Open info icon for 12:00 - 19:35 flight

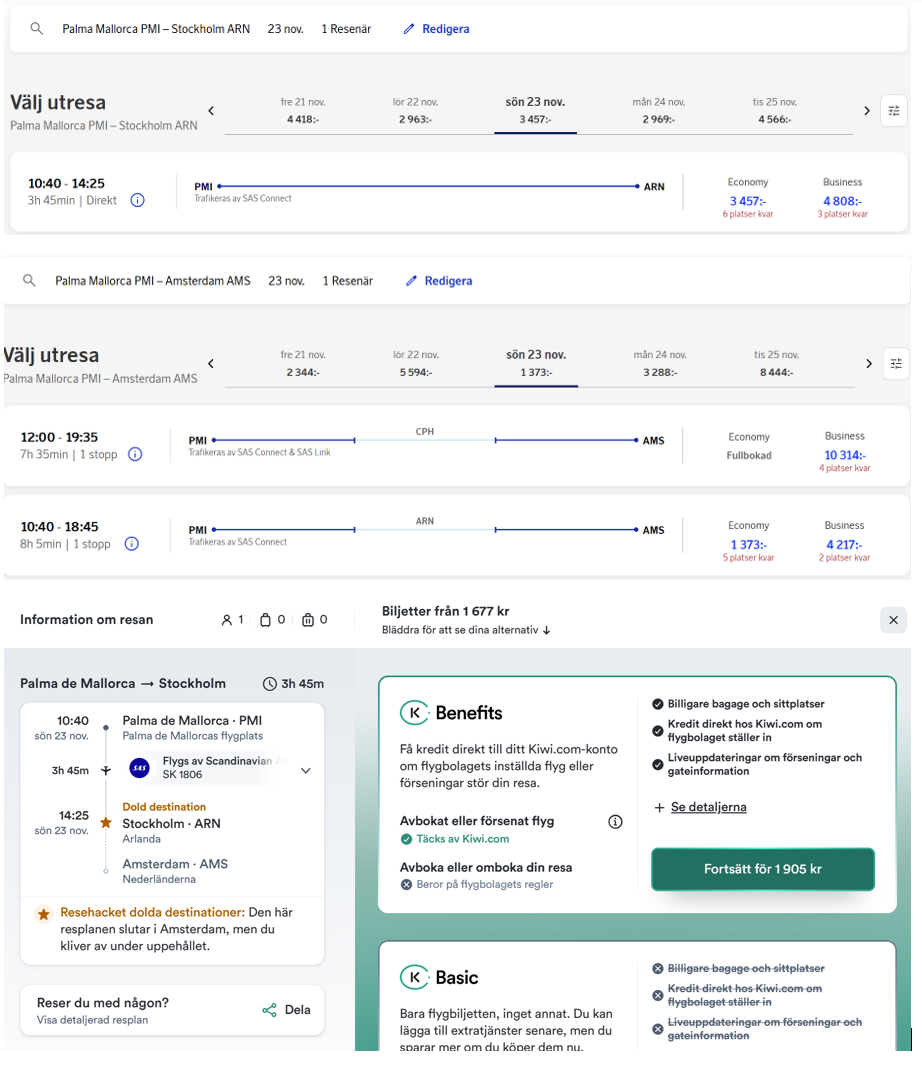point(135,454)
